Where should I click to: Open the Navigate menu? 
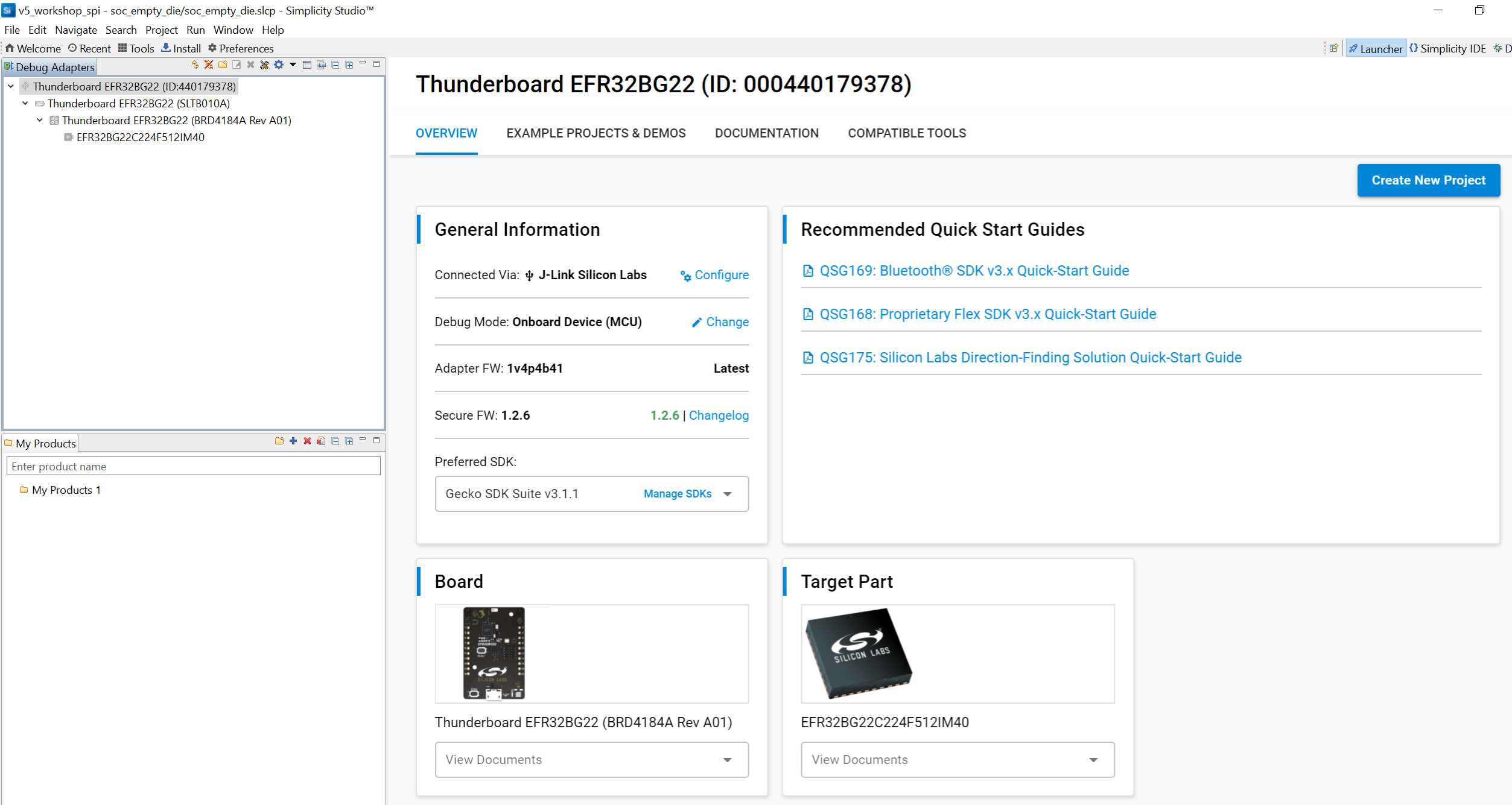click(x=76, y=30)
